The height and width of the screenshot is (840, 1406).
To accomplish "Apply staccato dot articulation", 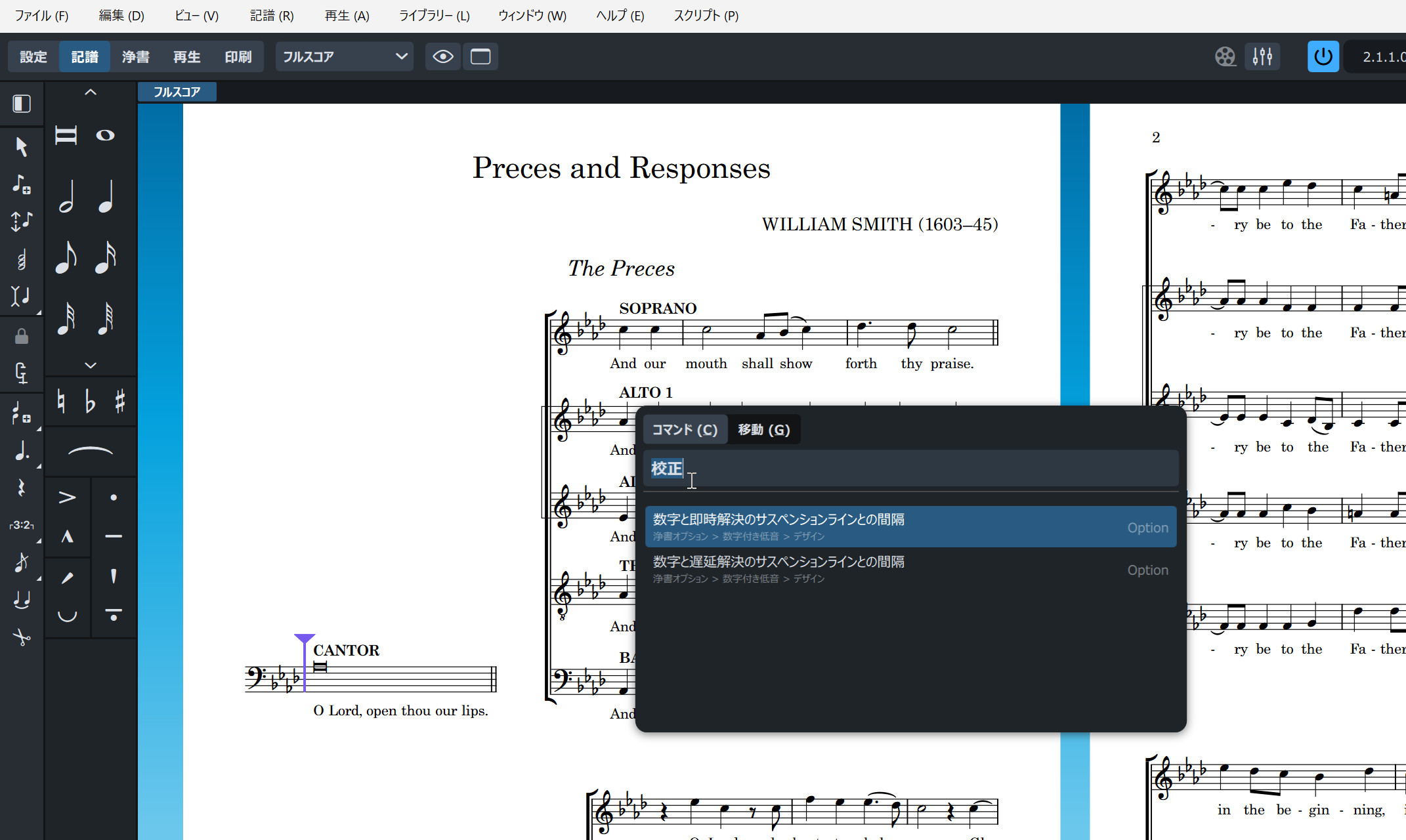I will coord(114,497).
